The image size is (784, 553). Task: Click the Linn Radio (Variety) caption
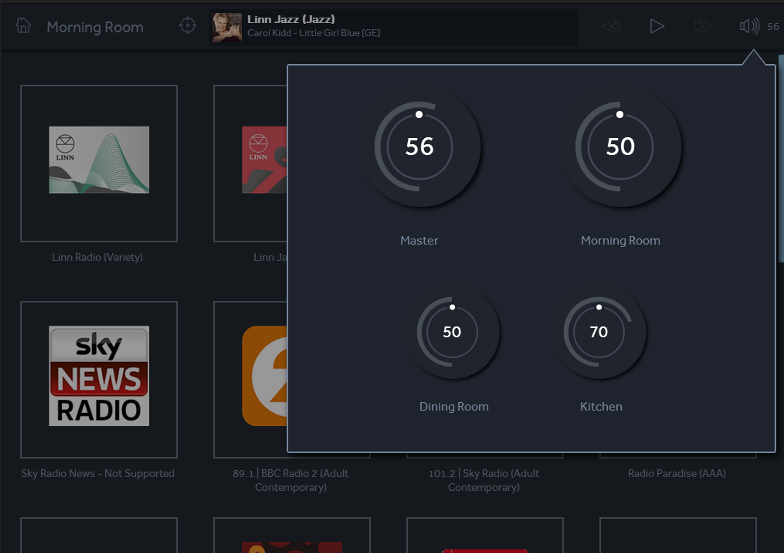point(98,258)
